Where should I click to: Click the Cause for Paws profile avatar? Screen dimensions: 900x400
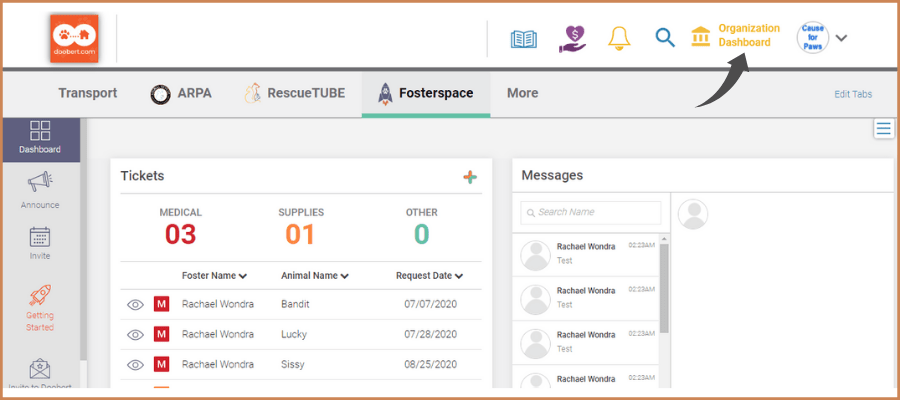[x=813, y=38]
